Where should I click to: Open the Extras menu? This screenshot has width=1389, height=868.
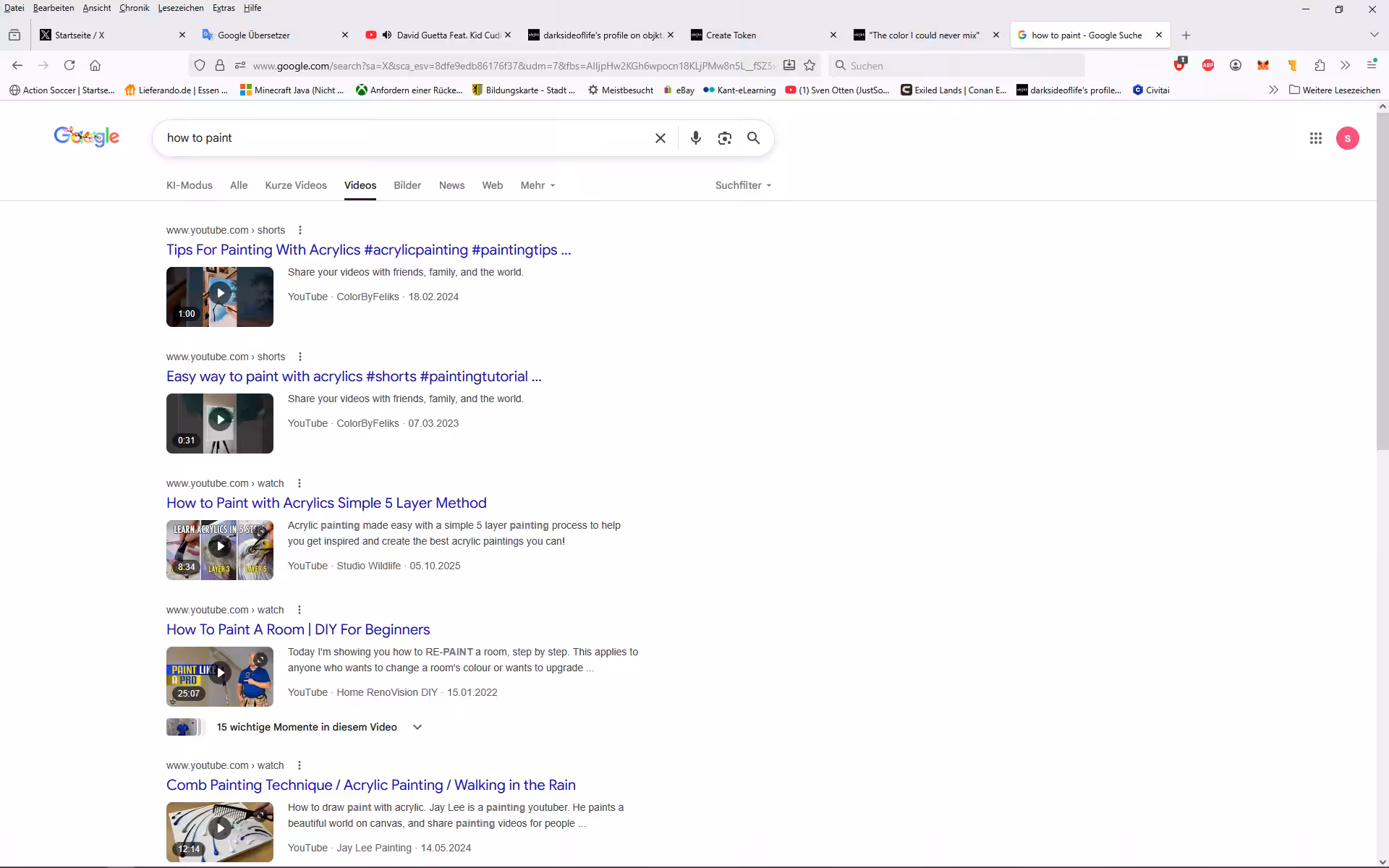pyautogui.click(x=224, y=8)
